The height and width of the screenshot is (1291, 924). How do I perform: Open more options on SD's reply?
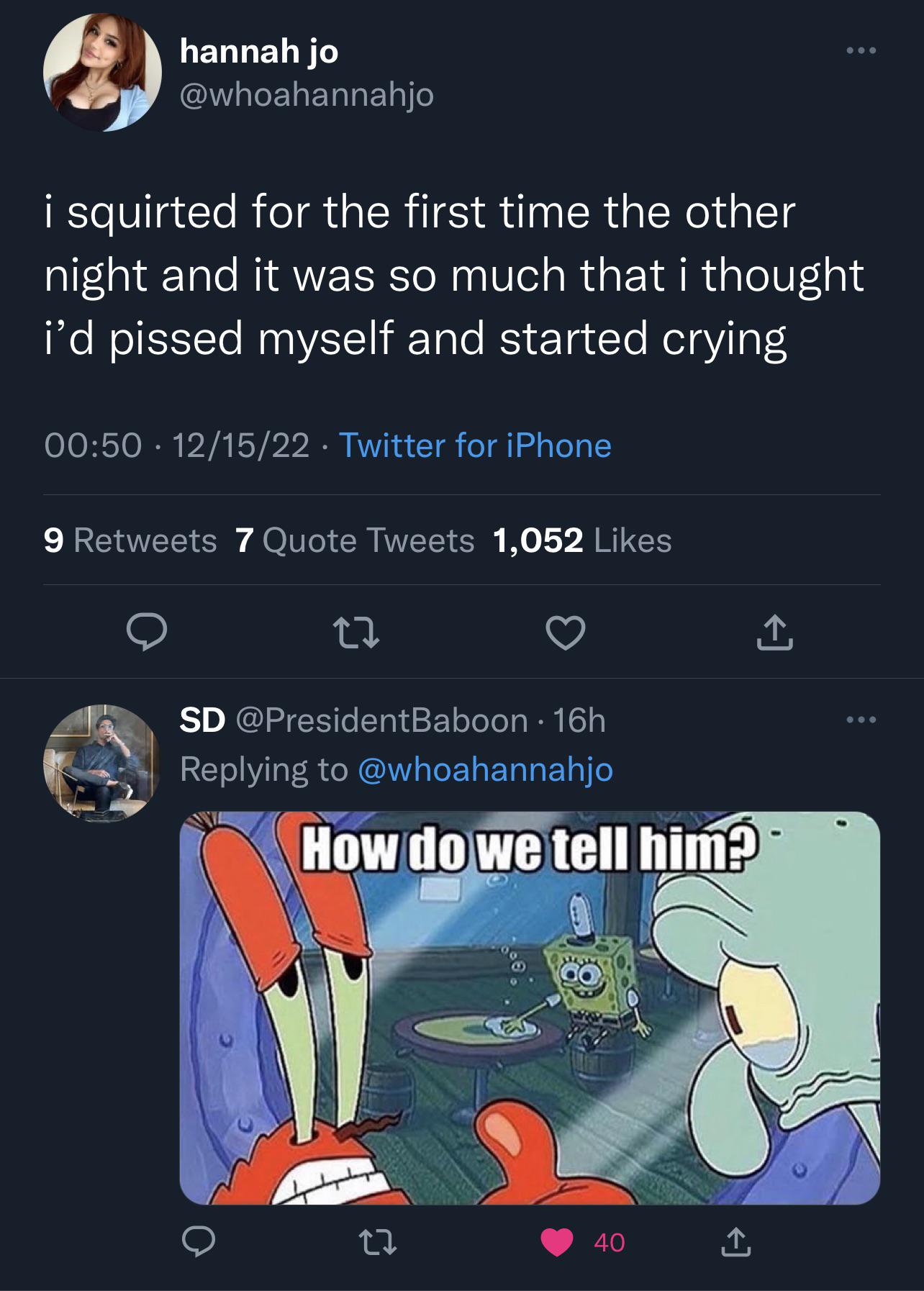coord(861,720)
